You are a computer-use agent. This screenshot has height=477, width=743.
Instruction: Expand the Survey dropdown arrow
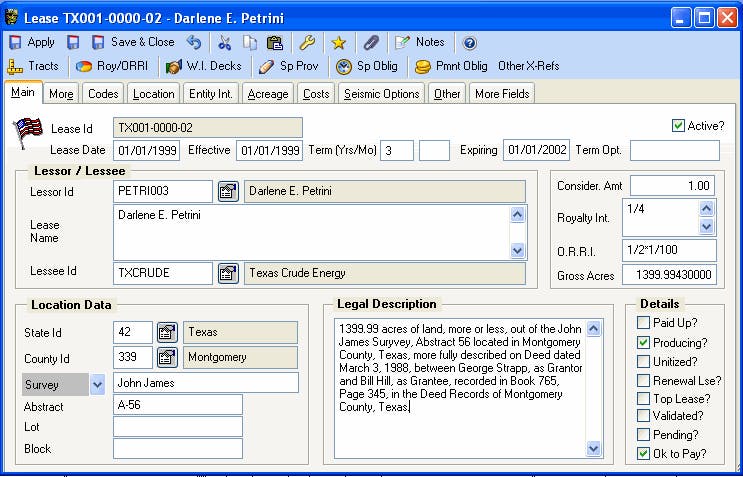point(97,384)
